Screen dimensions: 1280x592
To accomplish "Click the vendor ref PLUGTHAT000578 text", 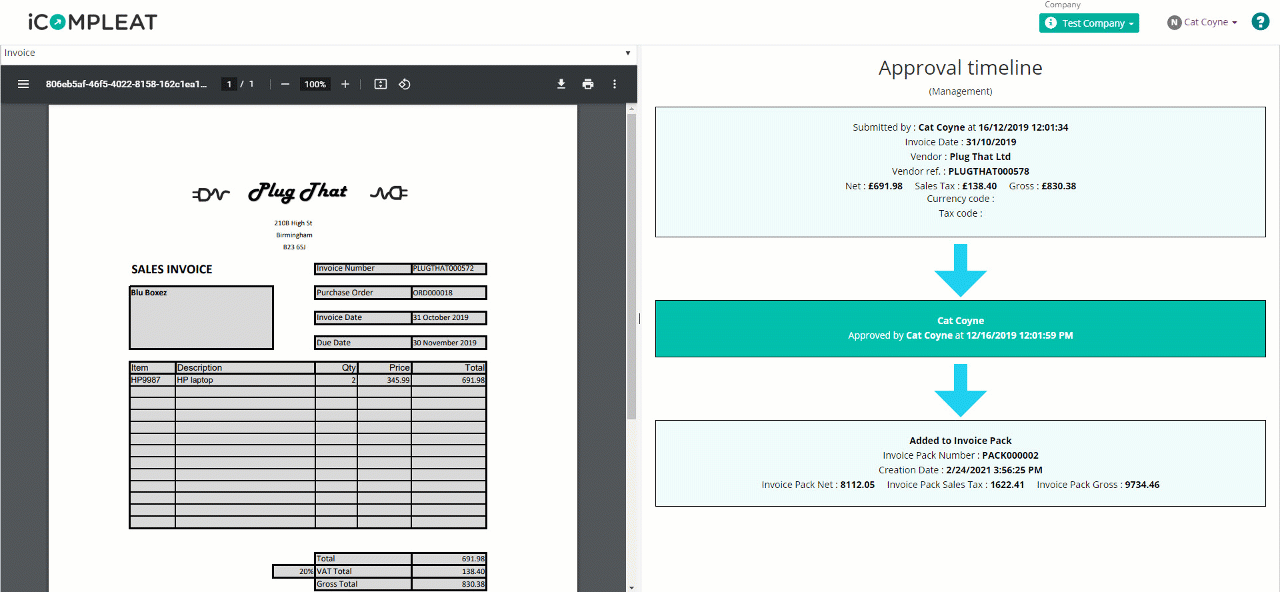I will (988, 171).
